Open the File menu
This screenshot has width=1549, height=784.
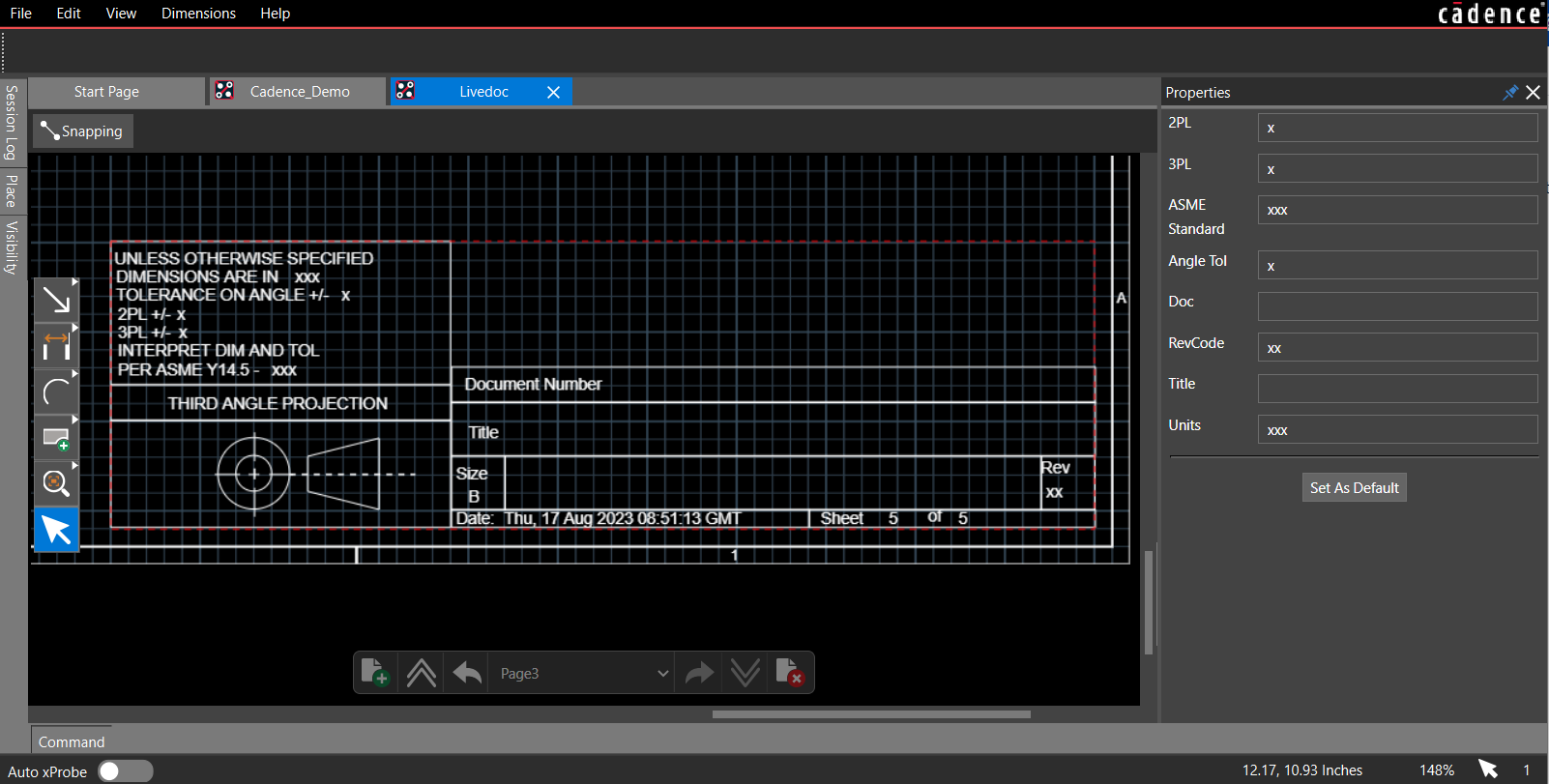tap(20, 14)
